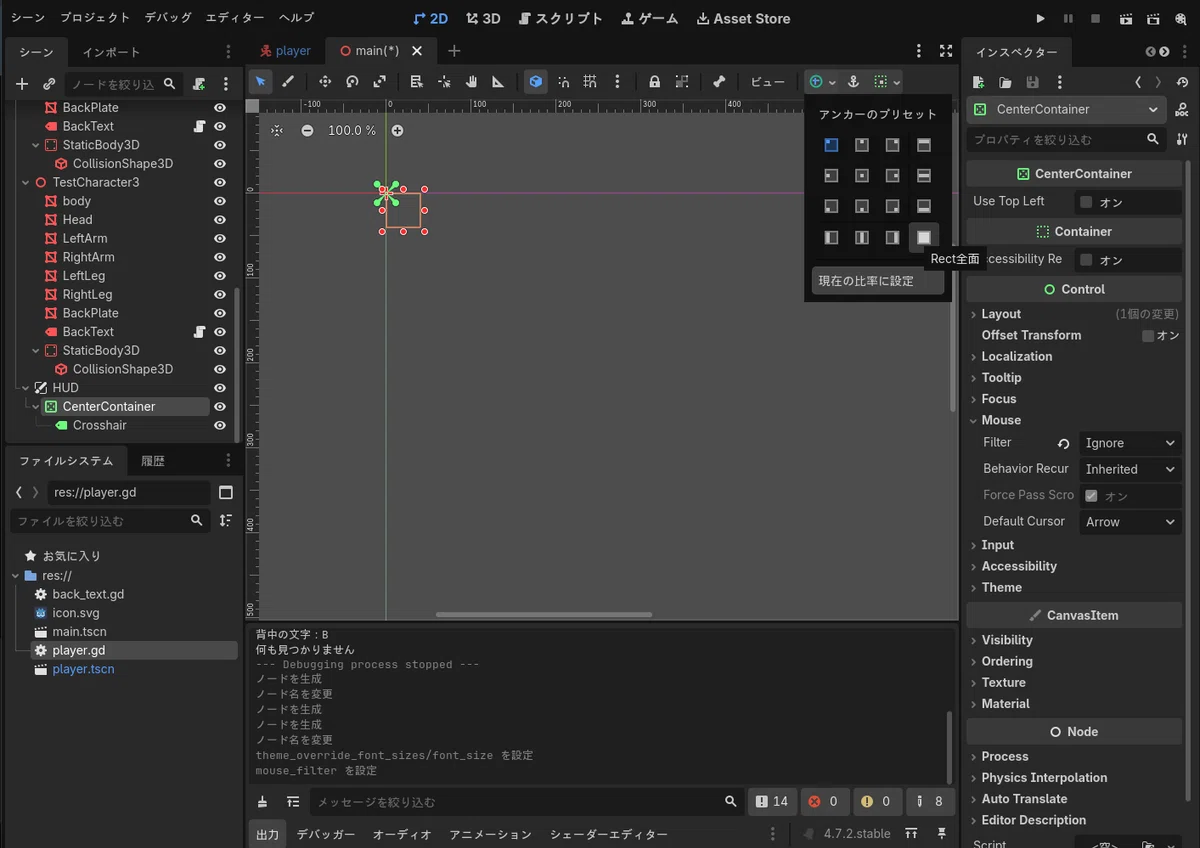Switch to the 3D workspace
This screenshot has width=1200, height=848.
[483, 18]
